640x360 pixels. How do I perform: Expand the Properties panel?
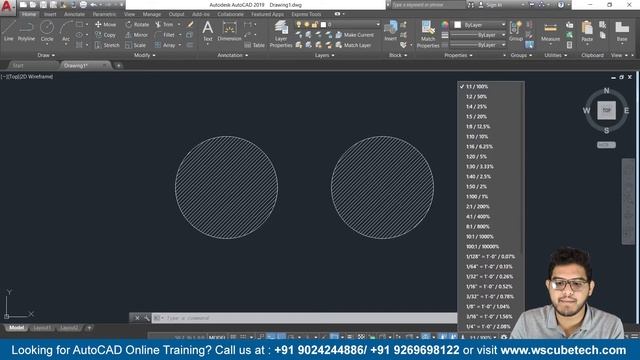(x=458, y=55)
